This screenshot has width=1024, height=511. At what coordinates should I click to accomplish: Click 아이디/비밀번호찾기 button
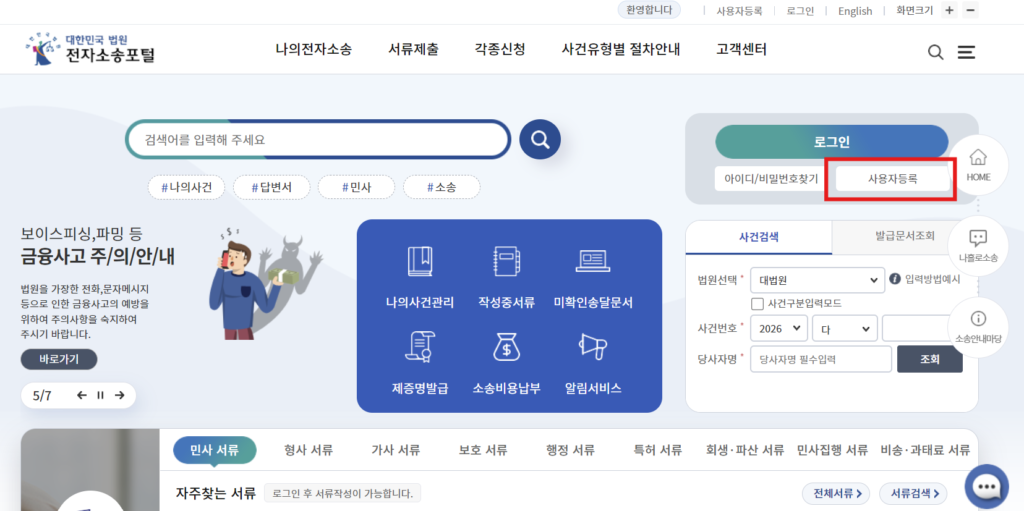[x=771, y=178]
